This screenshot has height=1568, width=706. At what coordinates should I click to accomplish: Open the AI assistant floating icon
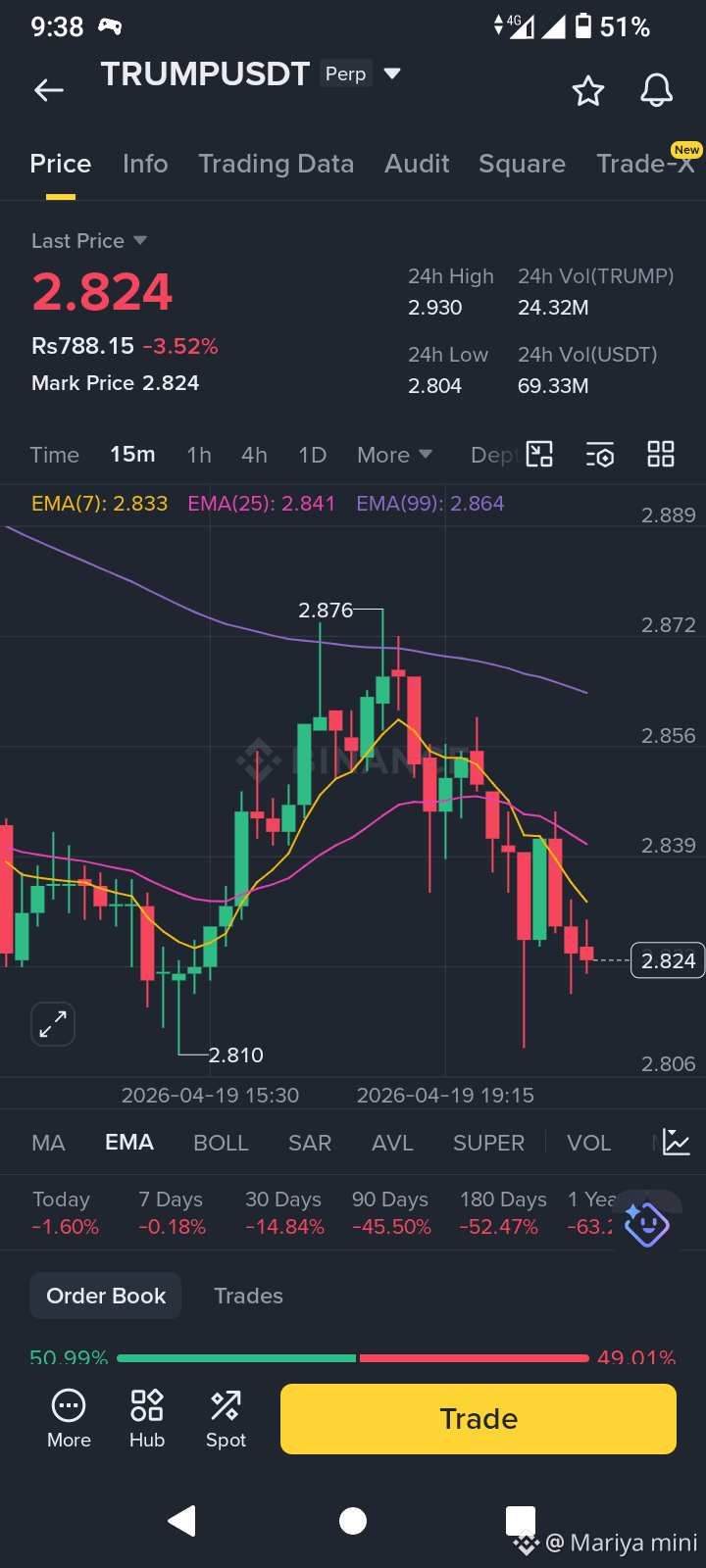646,1223
